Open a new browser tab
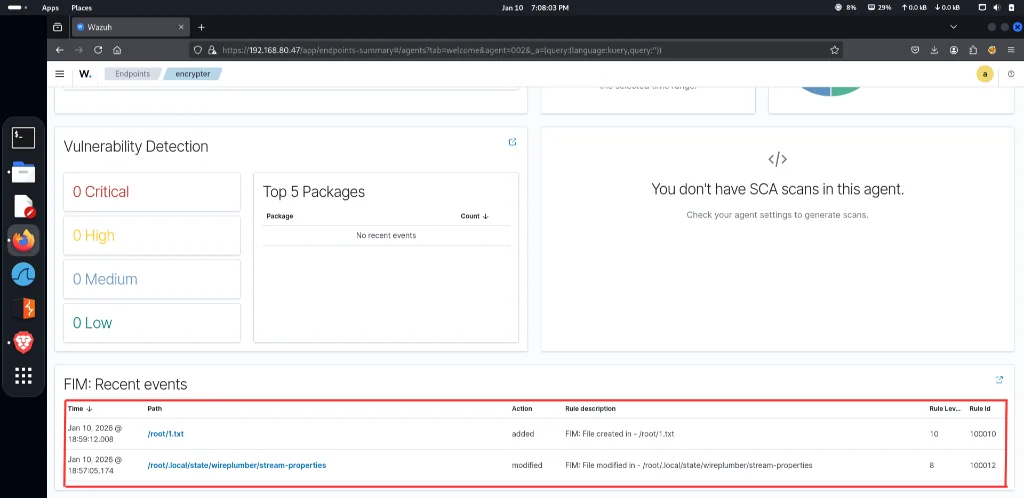The height and width of the screenshot is (498, 1024). (x=201, y=27)
